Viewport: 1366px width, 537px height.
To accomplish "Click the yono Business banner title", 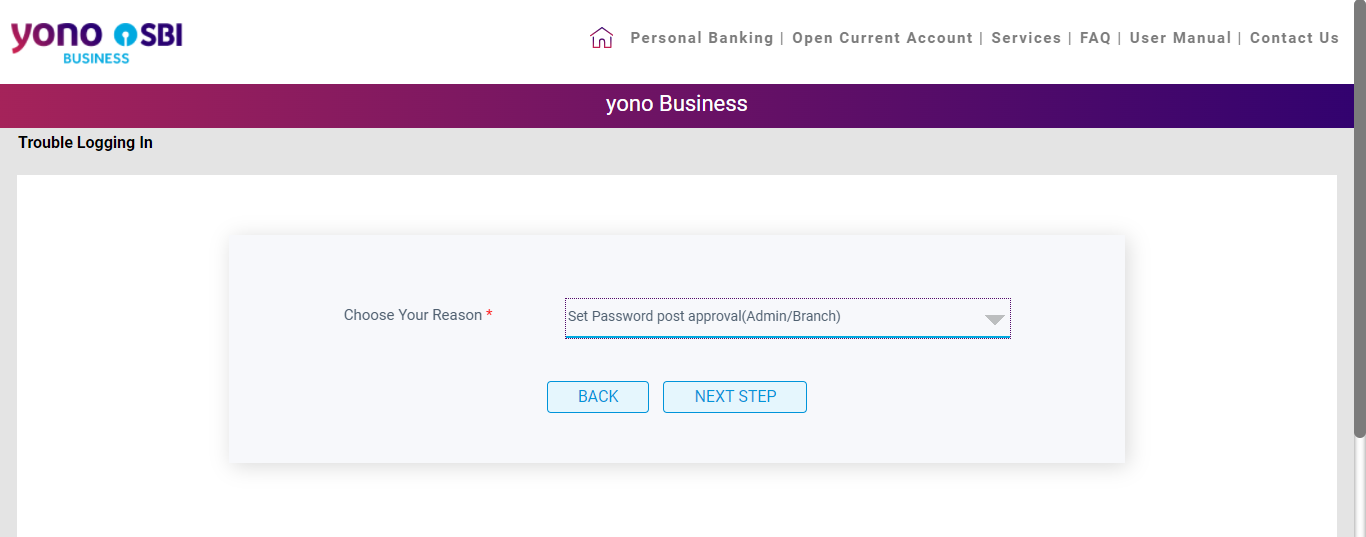I will (x=677, y=104).
